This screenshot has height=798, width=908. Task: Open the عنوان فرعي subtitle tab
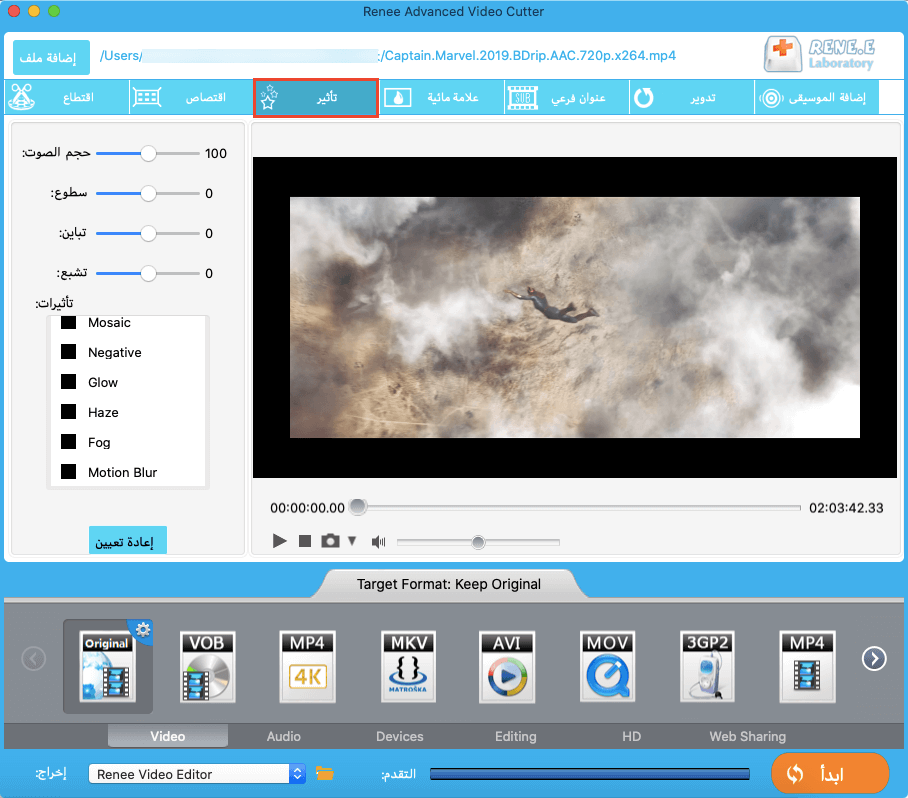567,97
